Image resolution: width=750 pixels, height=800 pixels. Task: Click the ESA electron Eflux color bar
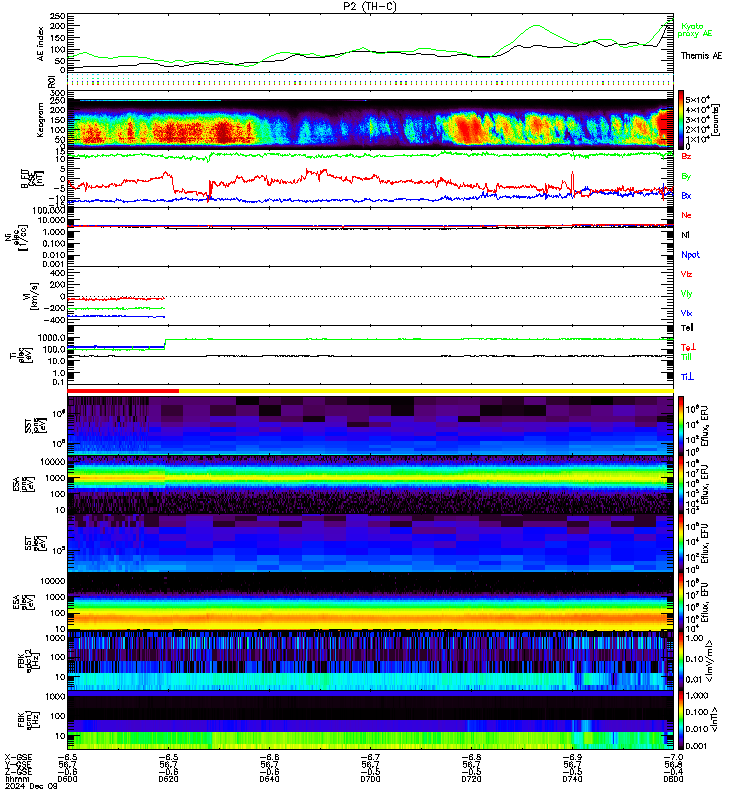pyautogui.click(x=681, y=602)
